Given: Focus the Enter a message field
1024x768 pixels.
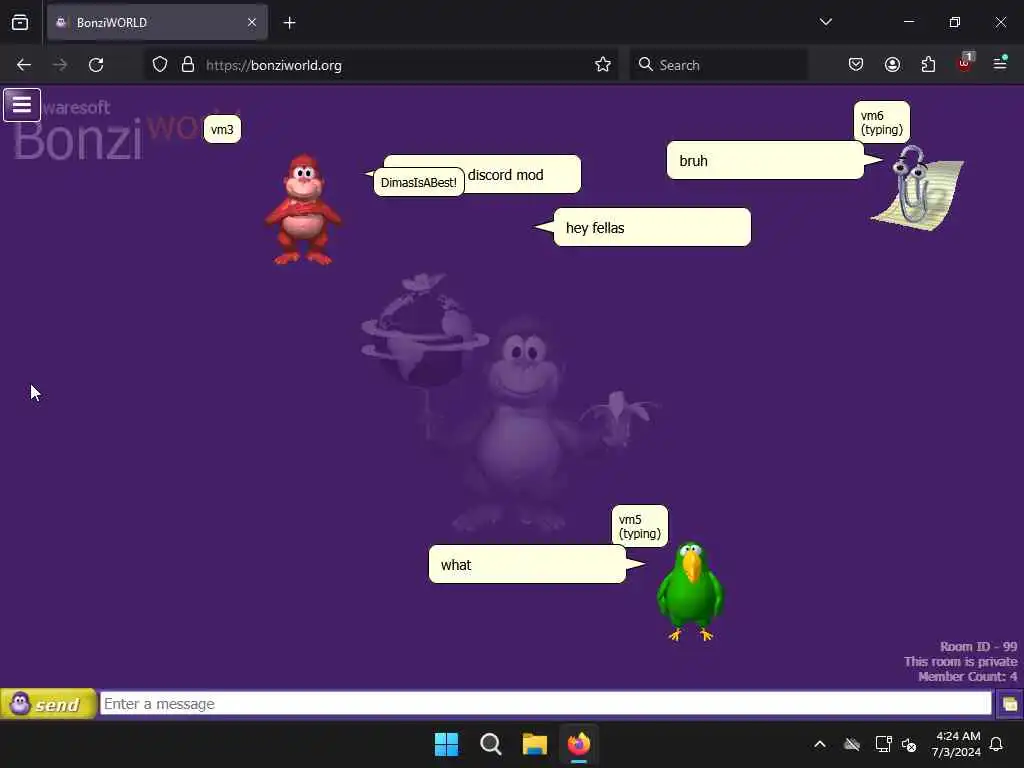Looking at the screenshot, I should tap(545, 703).
